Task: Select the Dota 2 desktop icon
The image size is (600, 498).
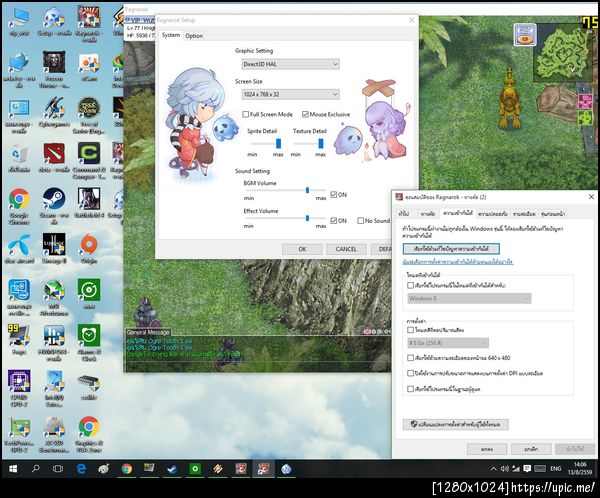Action: tap(54, 157)
